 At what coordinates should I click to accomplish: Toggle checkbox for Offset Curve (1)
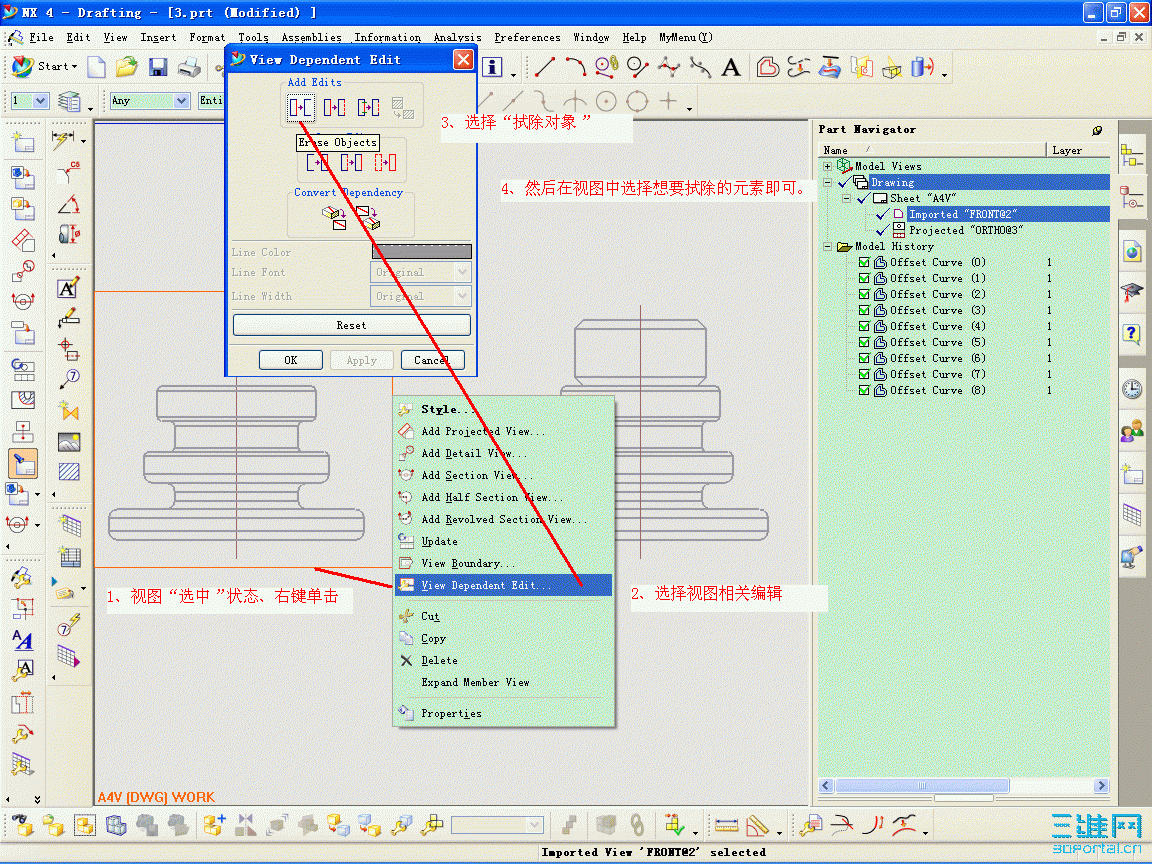(864, 278)
